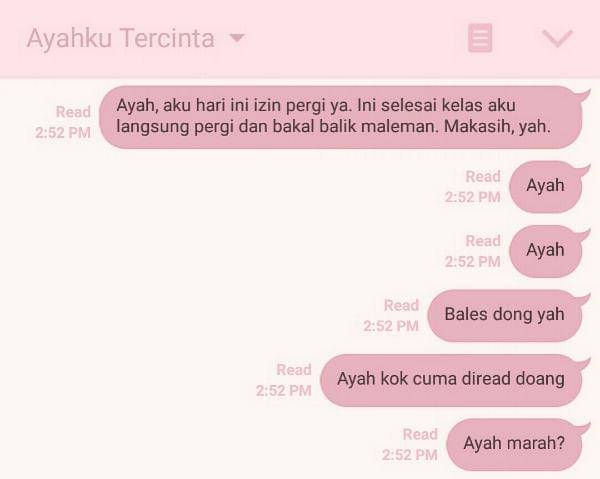Click Read label beside 'Bales dong yah'
Viewport: 600px width, 479px height.
(401, 305)
